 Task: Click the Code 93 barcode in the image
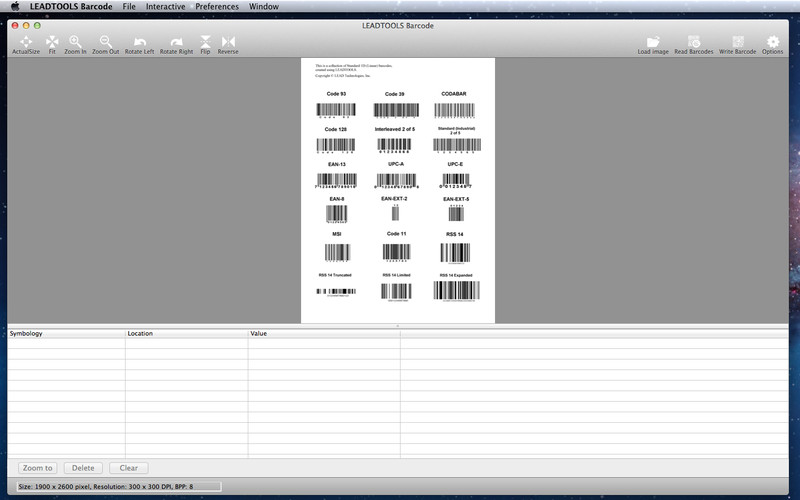click(336, 110)
